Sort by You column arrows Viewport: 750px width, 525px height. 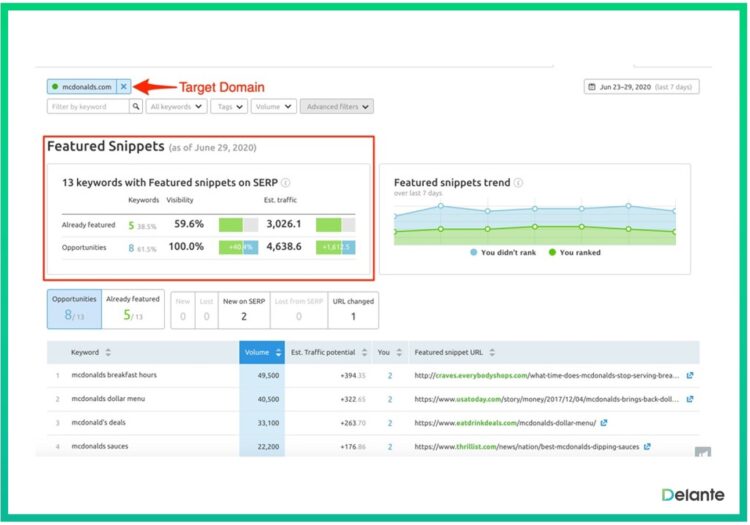(x=399, y=352)
